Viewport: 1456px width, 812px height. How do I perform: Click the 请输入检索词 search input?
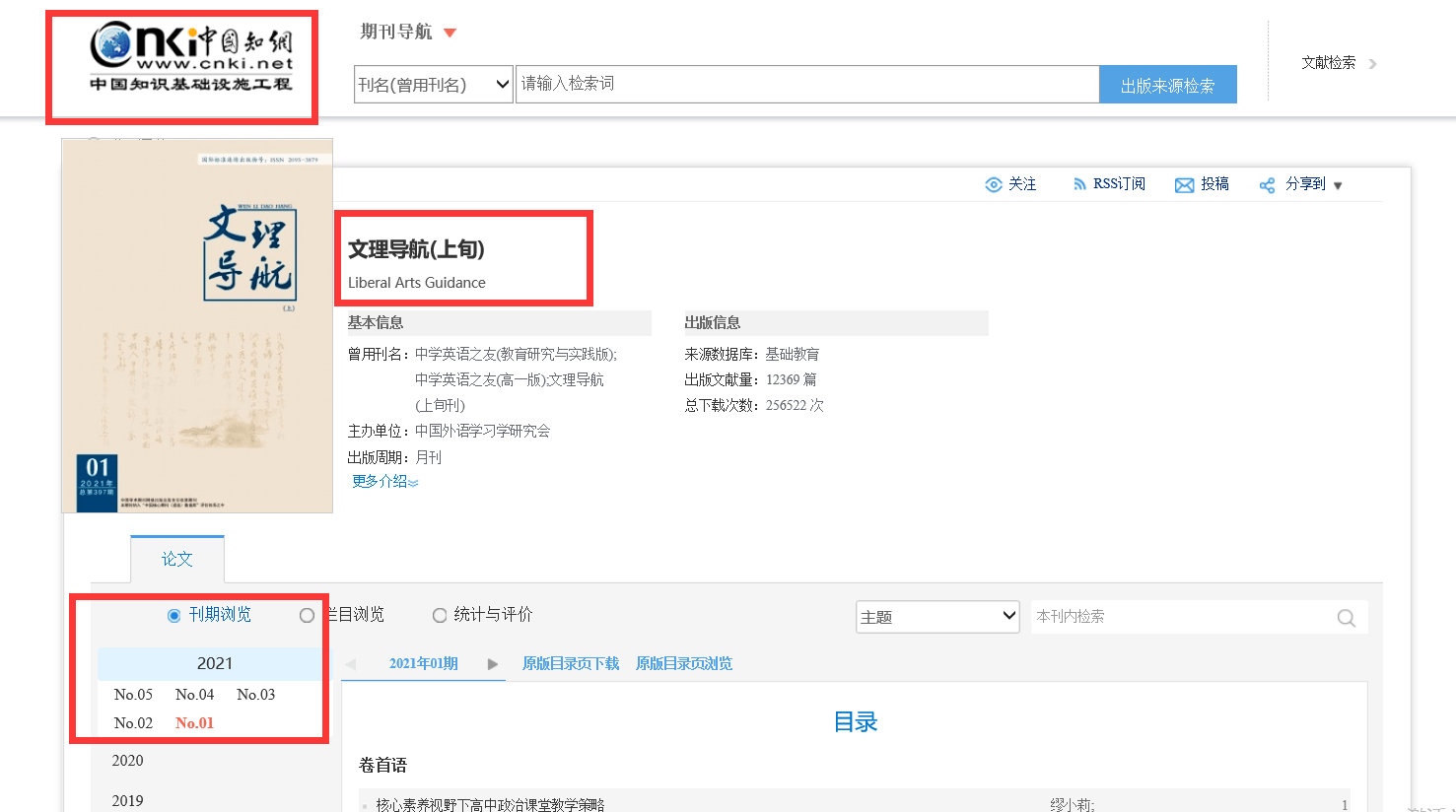(x=806, y=84)
